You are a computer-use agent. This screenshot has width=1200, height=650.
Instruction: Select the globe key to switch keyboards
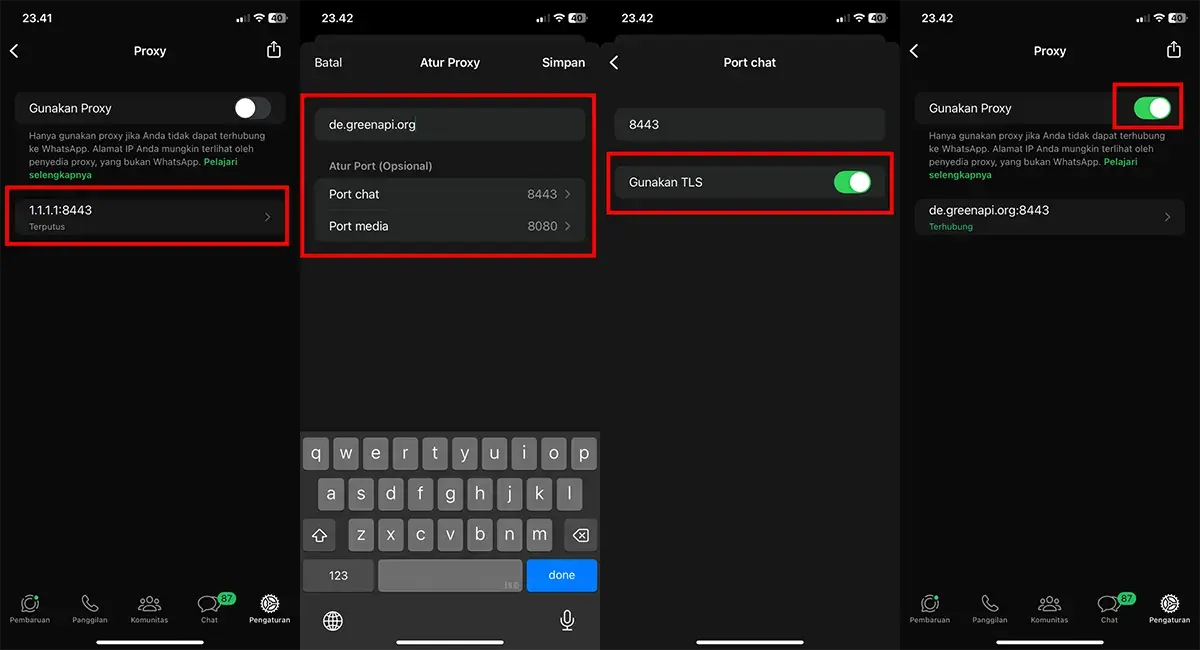coord(332,620)
